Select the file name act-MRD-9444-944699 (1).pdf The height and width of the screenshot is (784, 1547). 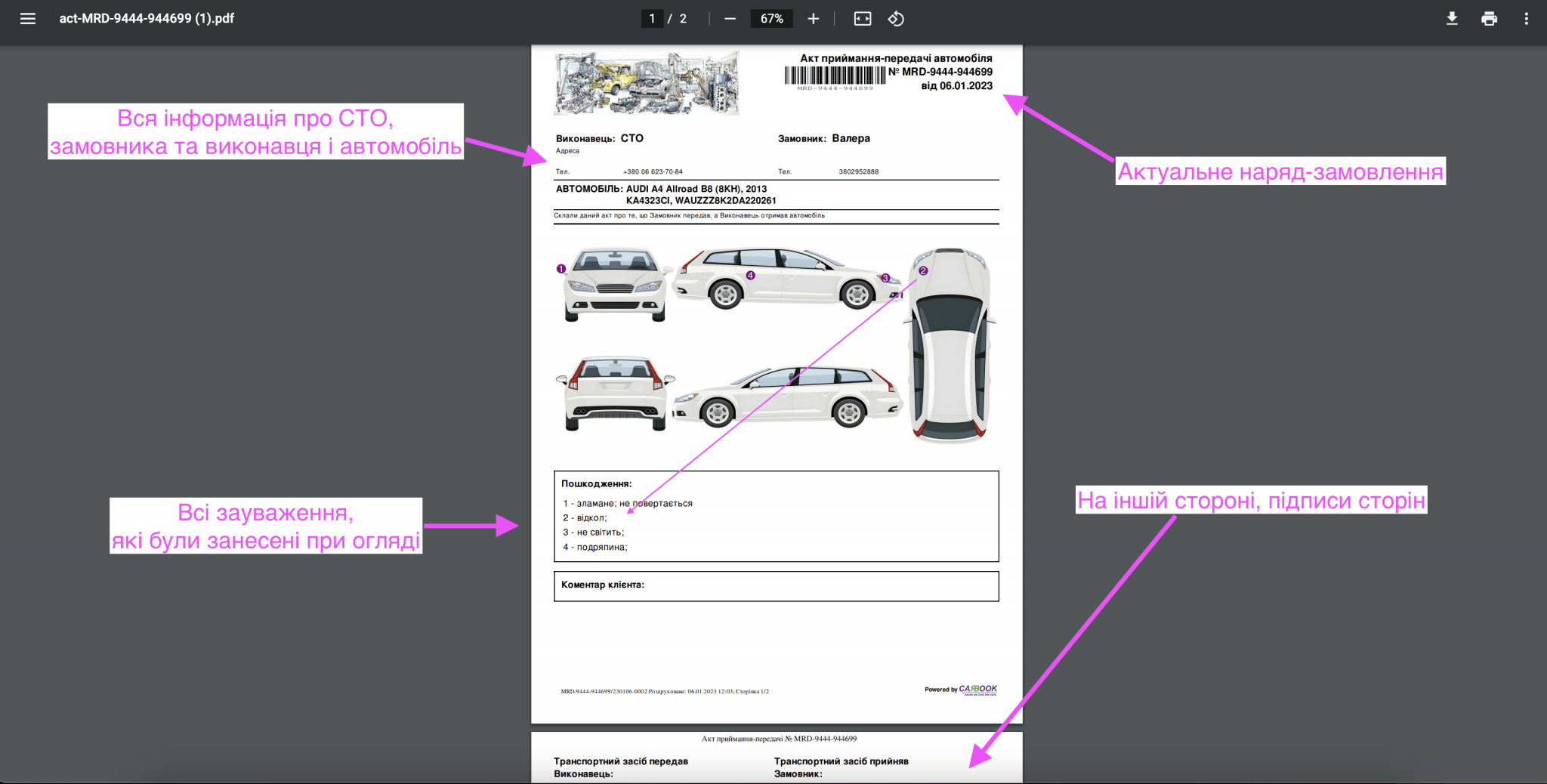tap(147, 19)
